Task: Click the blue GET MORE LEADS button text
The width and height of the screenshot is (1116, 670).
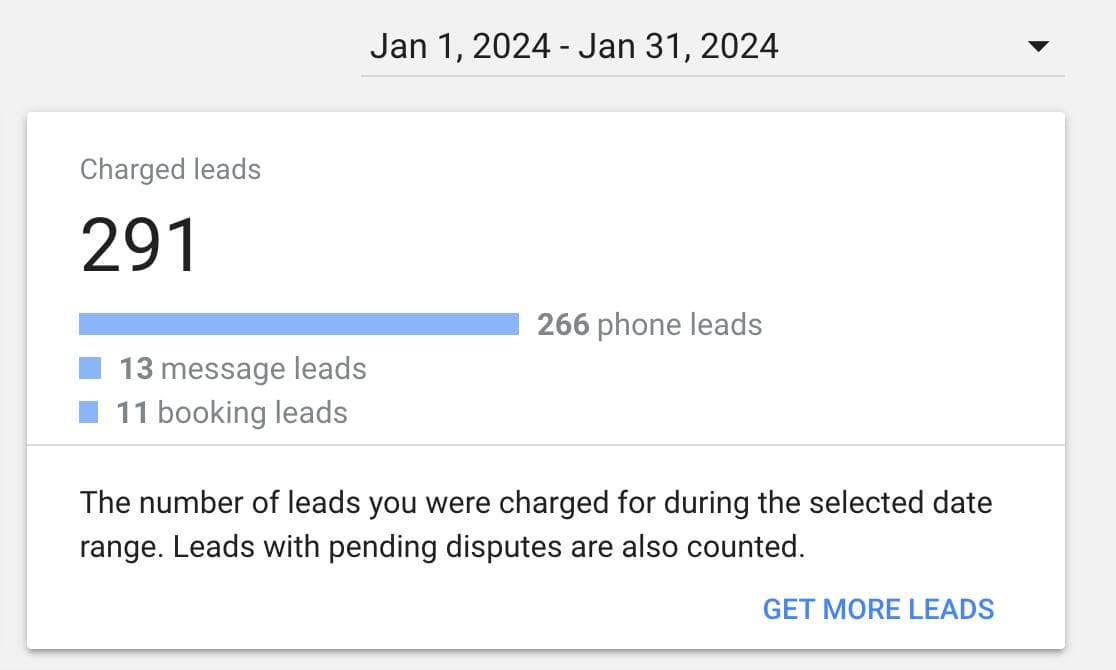Action: point(879,609)
